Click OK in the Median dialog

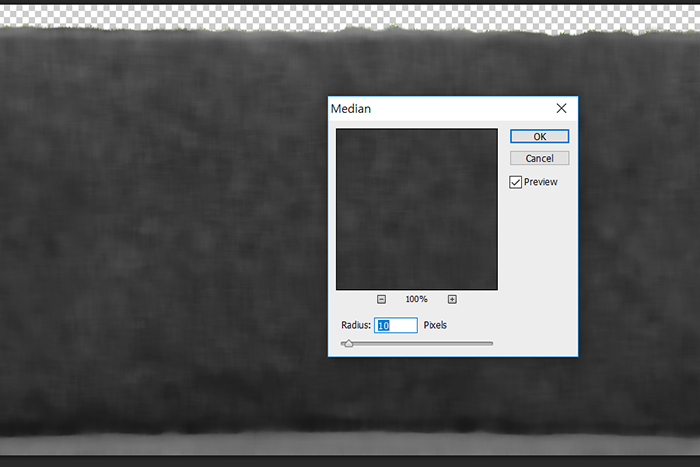point(539,137)
